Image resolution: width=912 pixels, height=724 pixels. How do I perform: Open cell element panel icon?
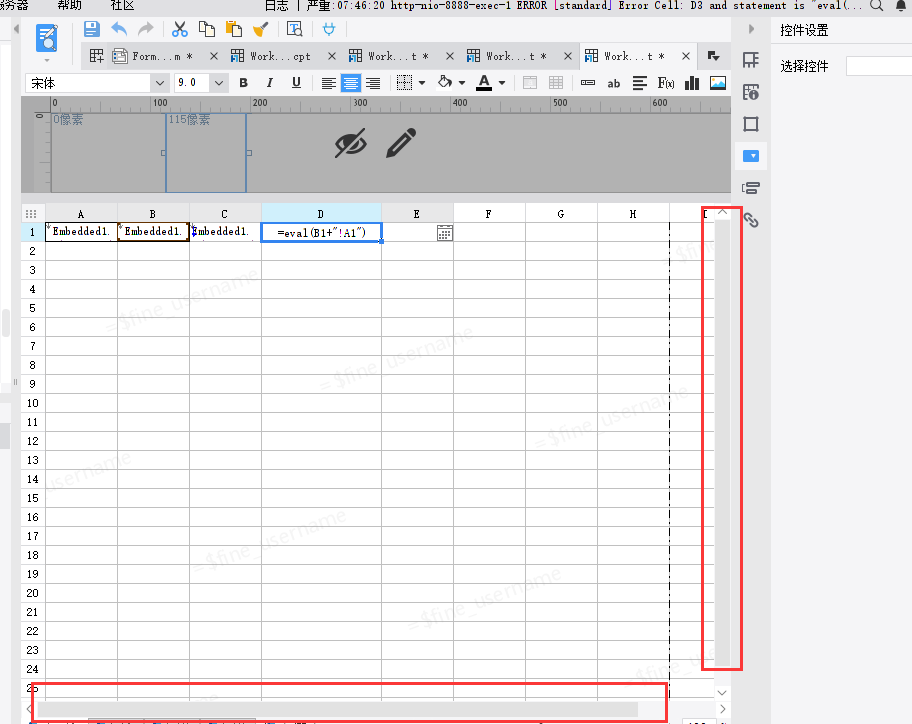[x=751, y=60]
